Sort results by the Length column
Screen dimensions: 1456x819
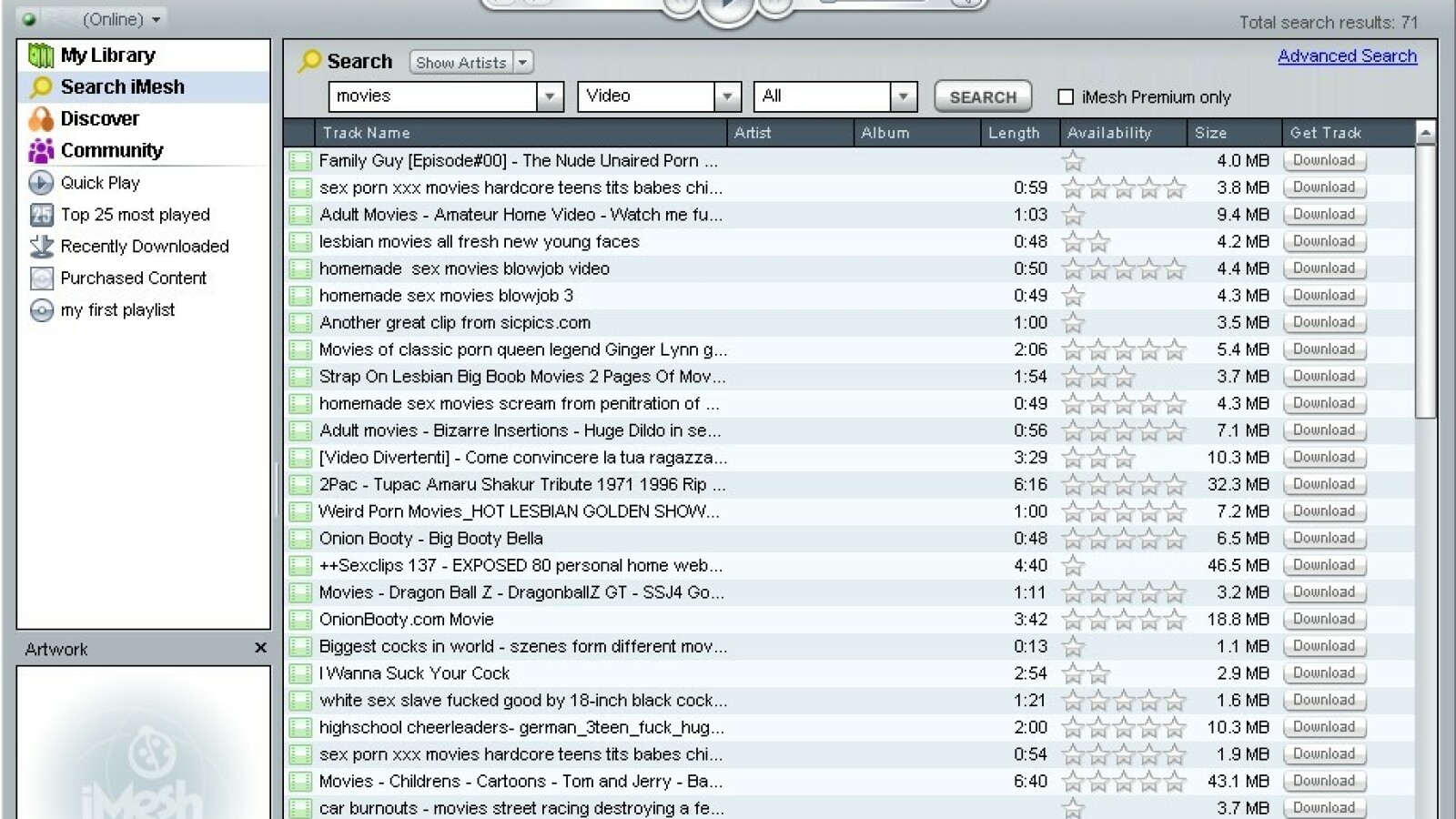pos(1014,133)
